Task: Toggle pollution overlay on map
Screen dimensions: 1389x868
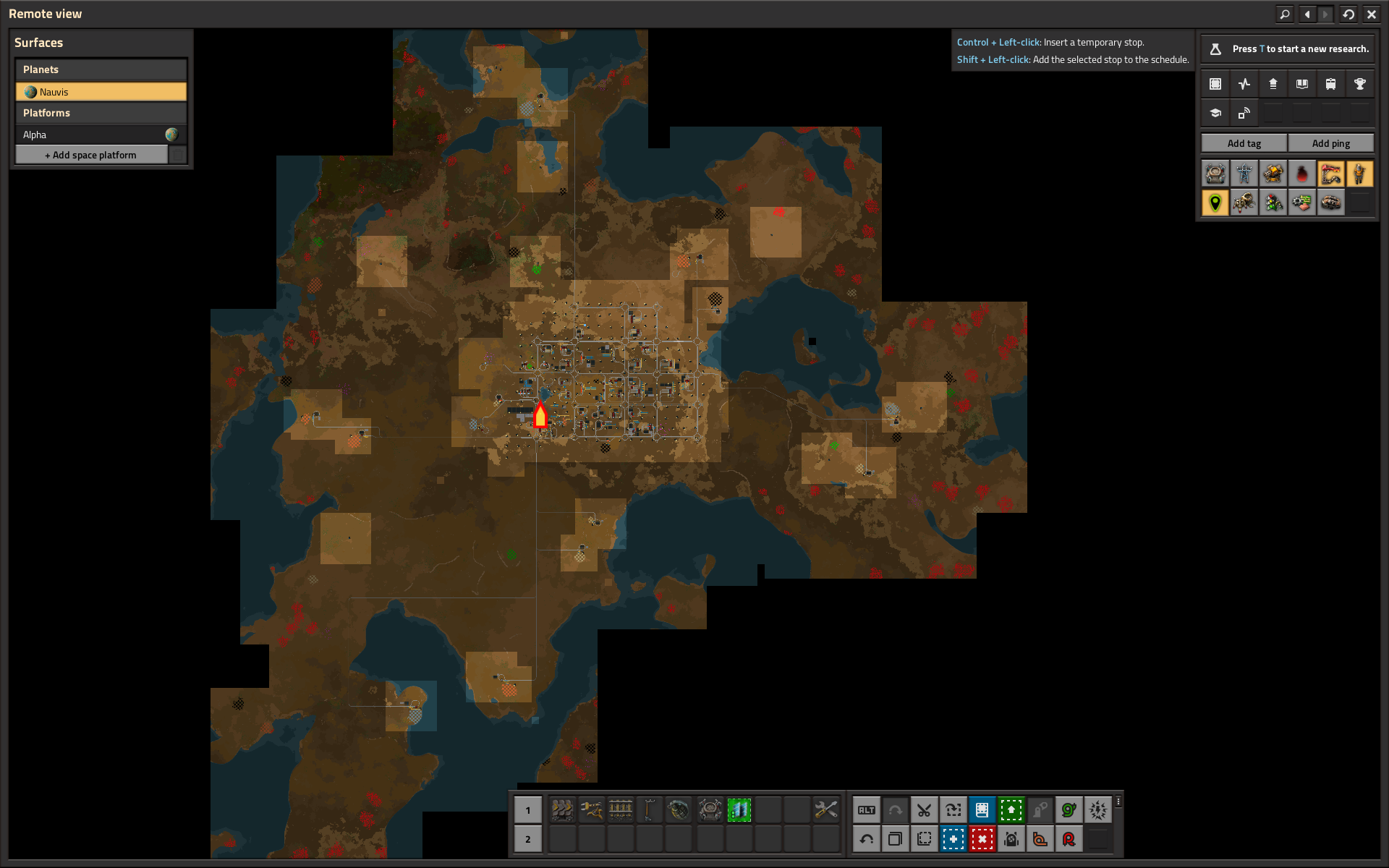Action: point(1302,174)
